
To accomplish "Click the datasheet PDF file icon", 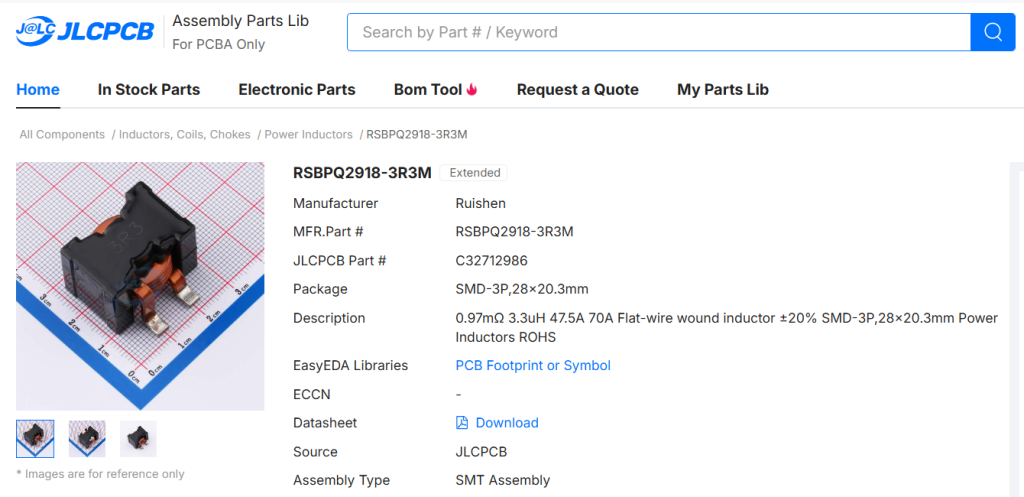I will pyautogui.click(x=462, y=423).
